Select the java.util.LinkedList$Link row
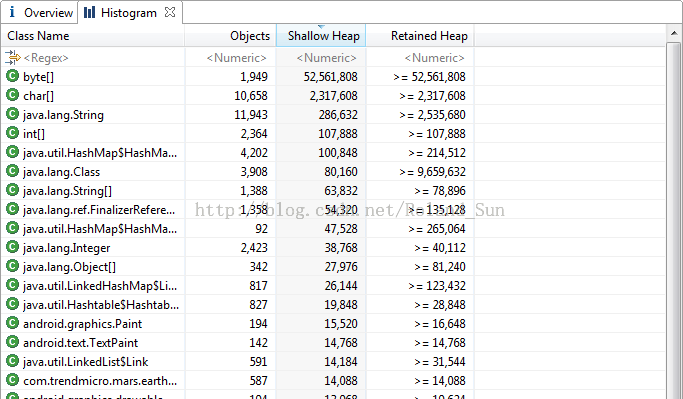The height and width of the screenshot is (399, 683). (333, 362)
